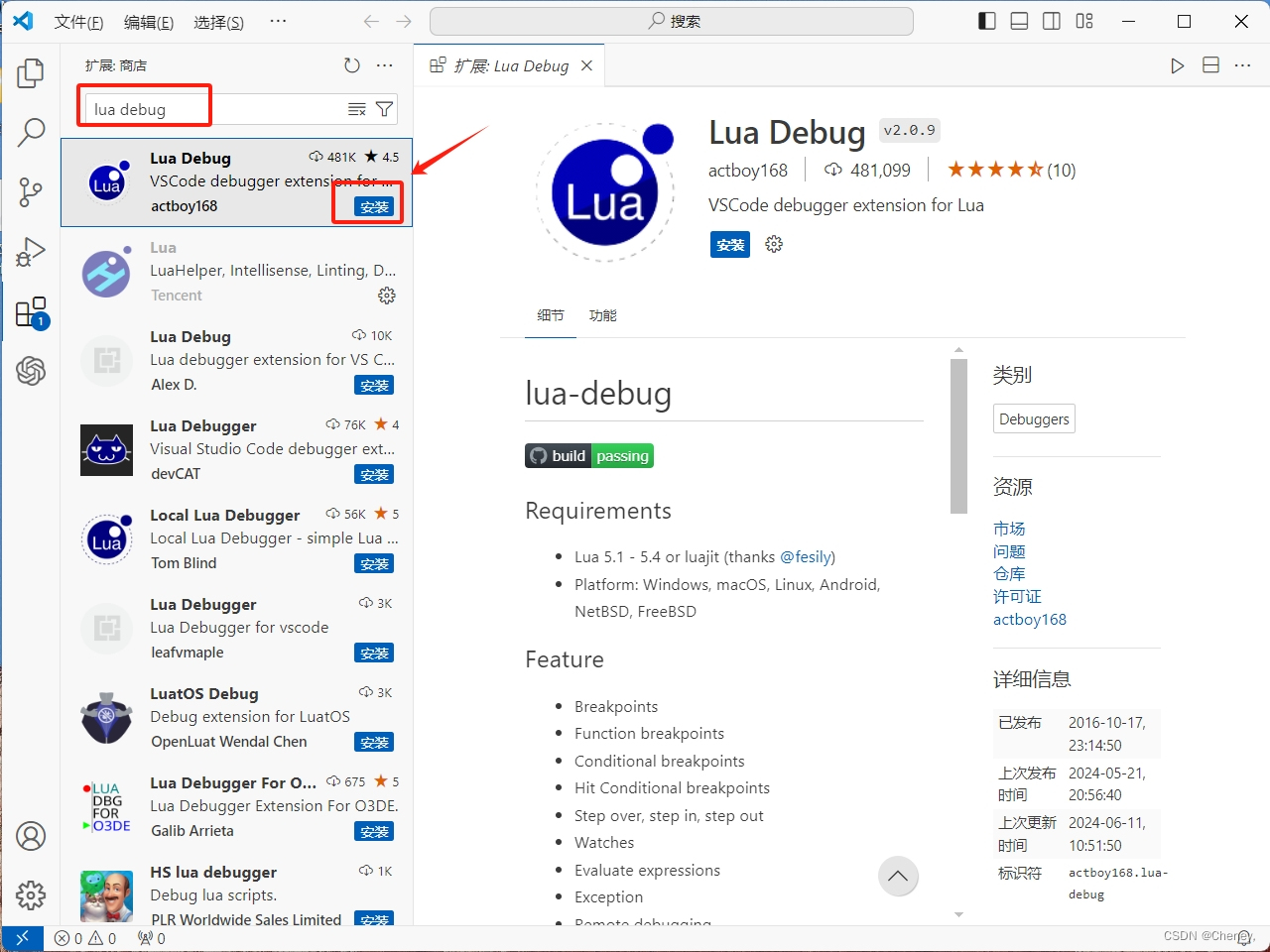Open actboy168 link under resources
This screenshot has height=952, width=1270.
1030,619
